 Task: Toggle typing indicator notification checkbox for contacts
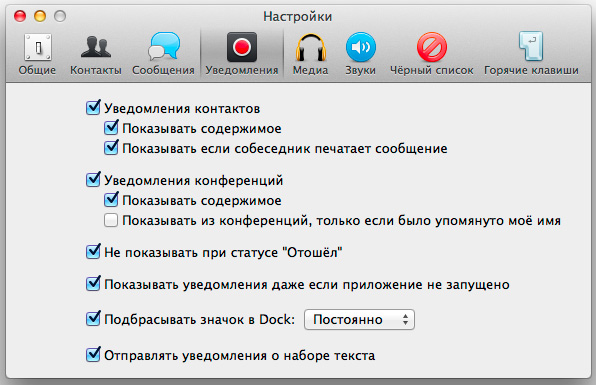[x=111, y=148]
